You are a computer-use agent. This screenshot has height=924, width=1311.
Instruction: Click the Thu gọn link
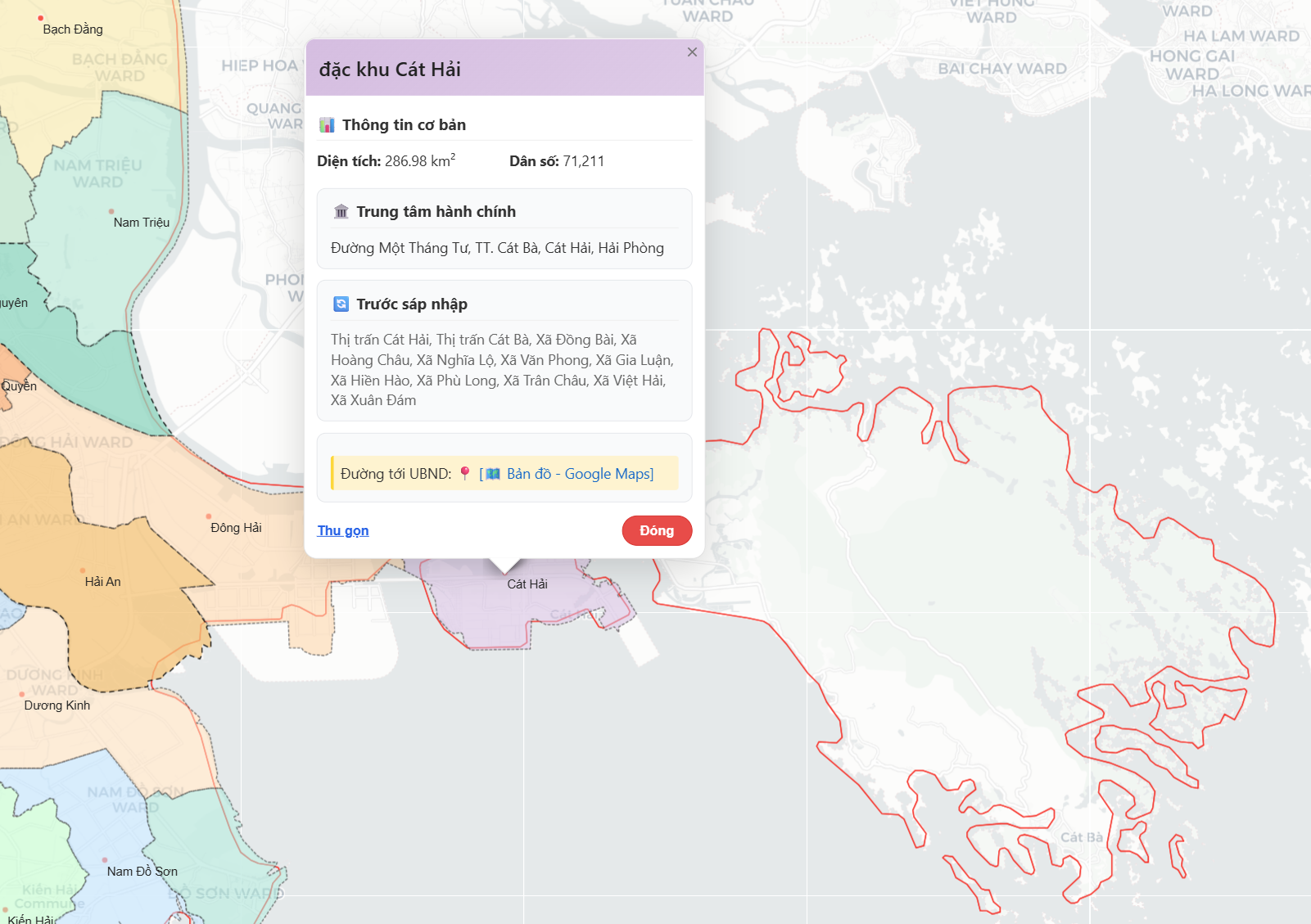343,530
